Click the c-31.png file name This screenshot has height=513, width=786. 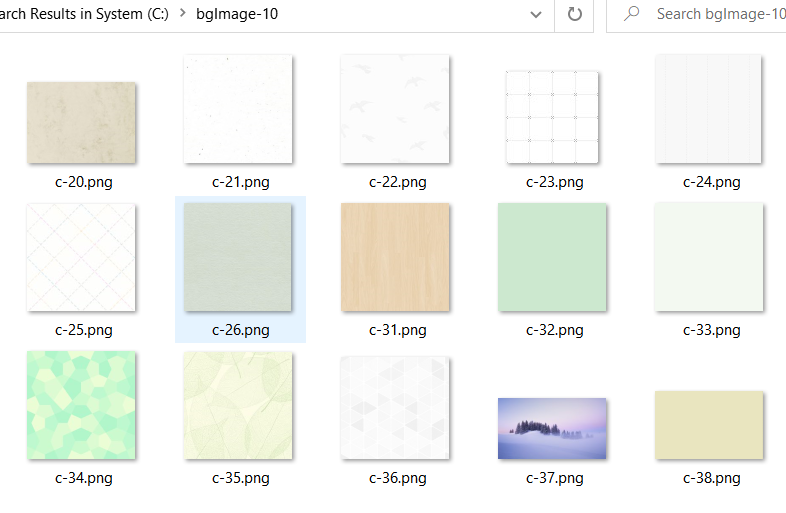[x=398, y=330]
